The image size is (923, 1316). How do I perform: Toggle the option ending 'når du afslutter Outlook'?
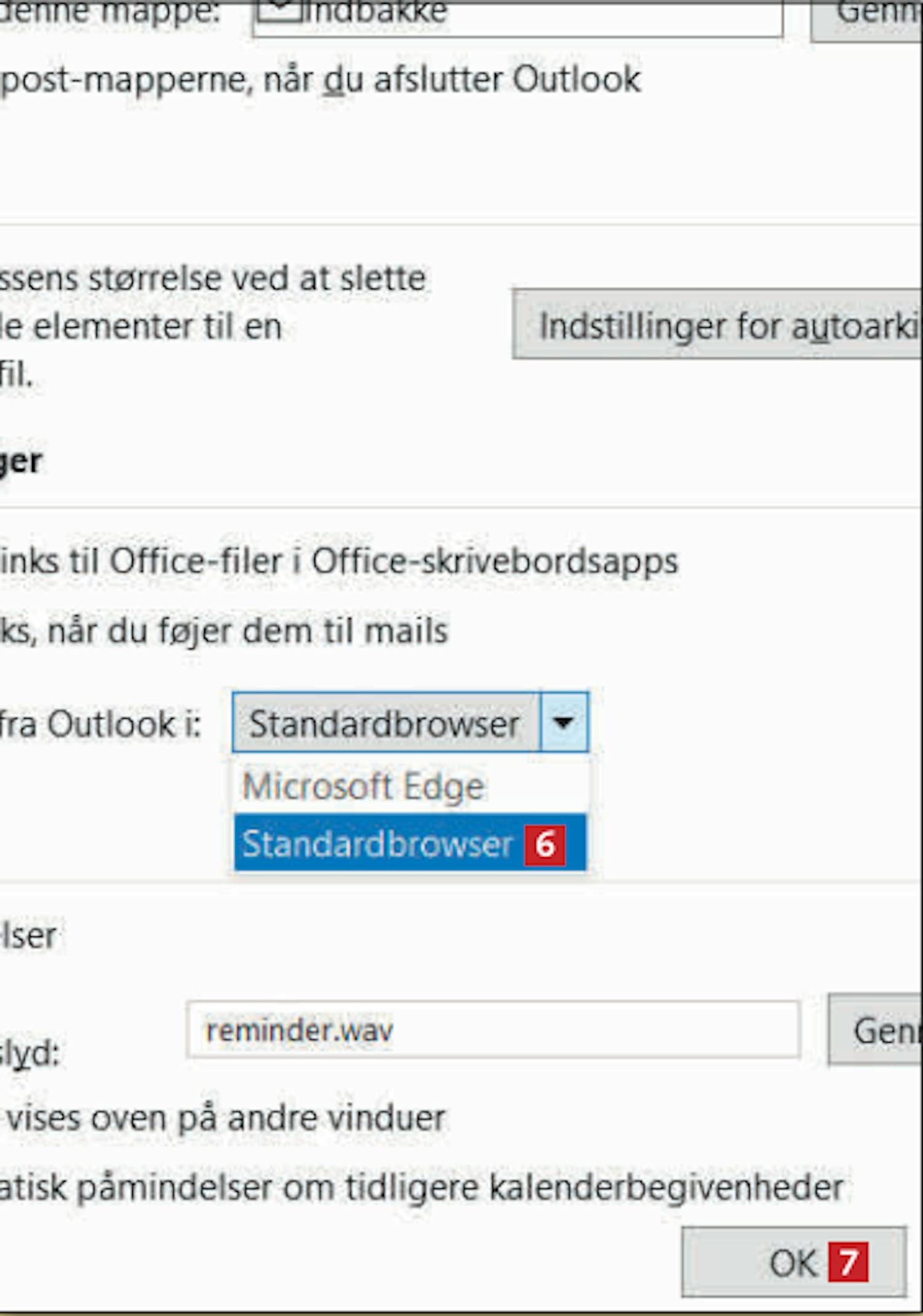pos(320,80)
